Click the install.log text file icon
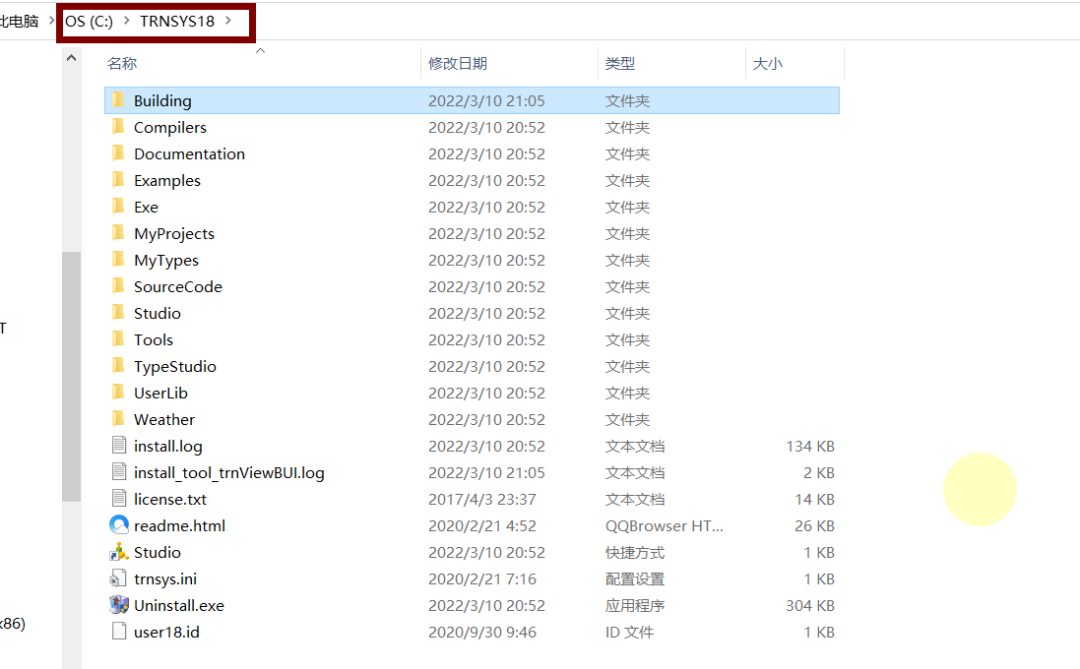This screenshot has width=1080, height=669. 118,446
